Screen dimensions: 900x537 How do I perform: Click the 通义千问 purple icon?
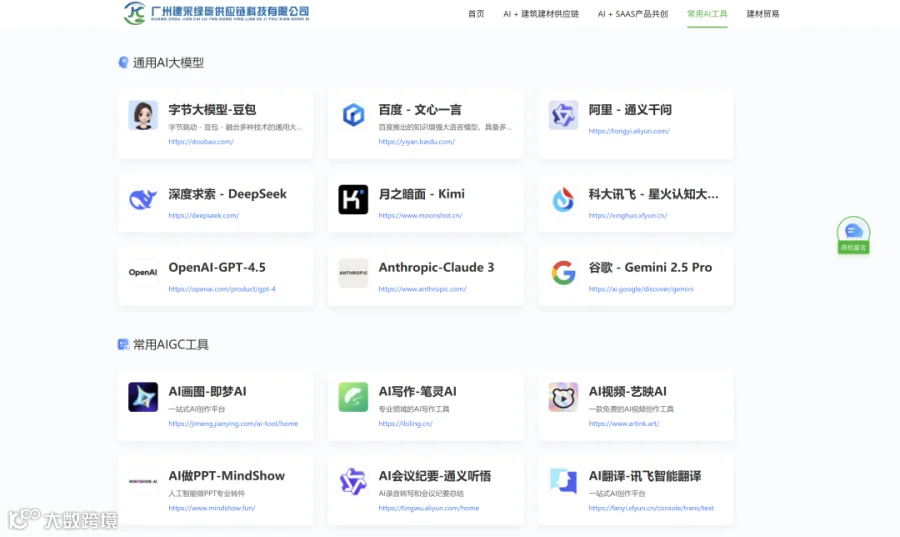coord(563,115)
